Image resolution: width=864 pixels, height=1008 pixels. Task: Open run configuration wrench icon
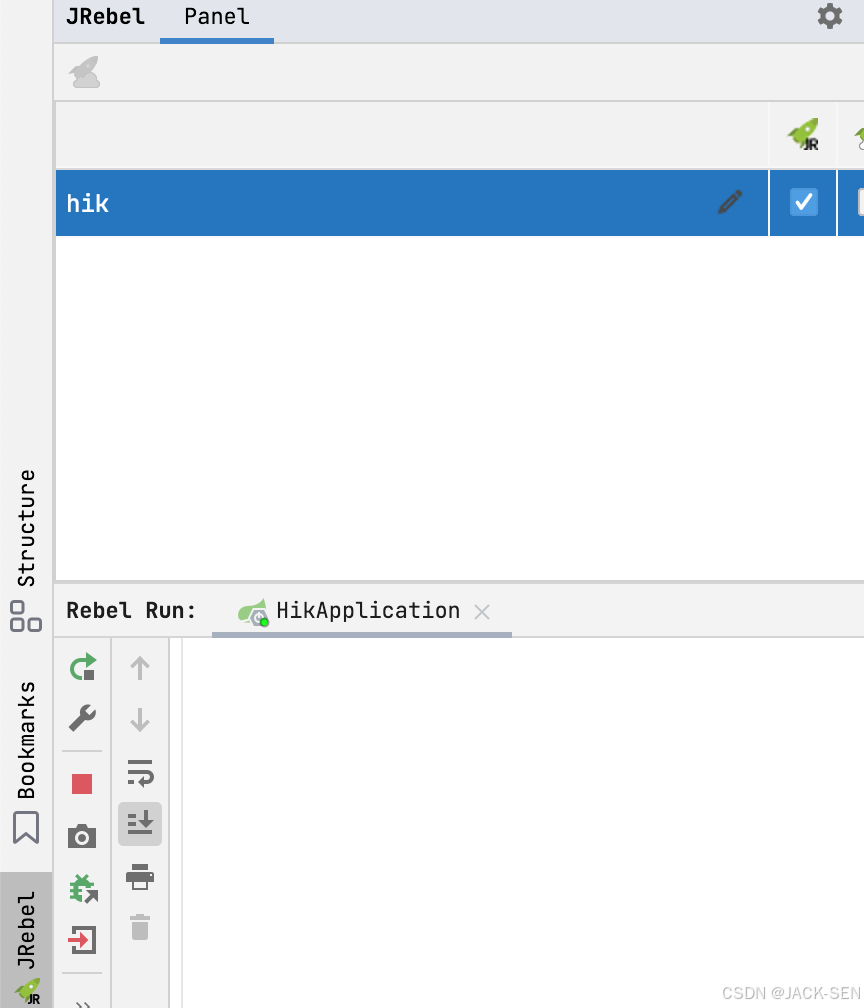click(x=82, y=718)
